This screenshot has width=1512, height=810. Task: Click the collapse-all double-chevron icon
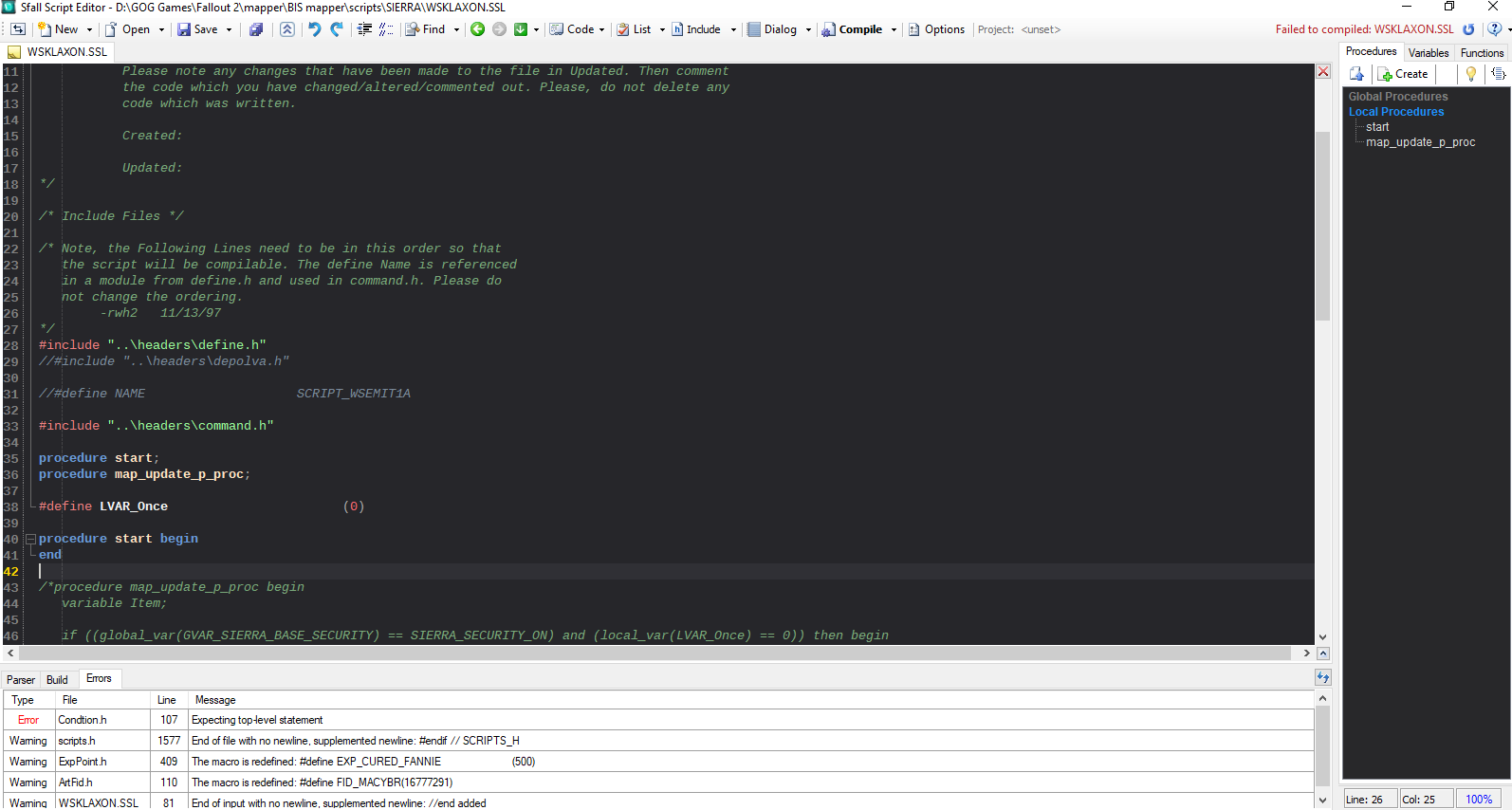[287, 29]
